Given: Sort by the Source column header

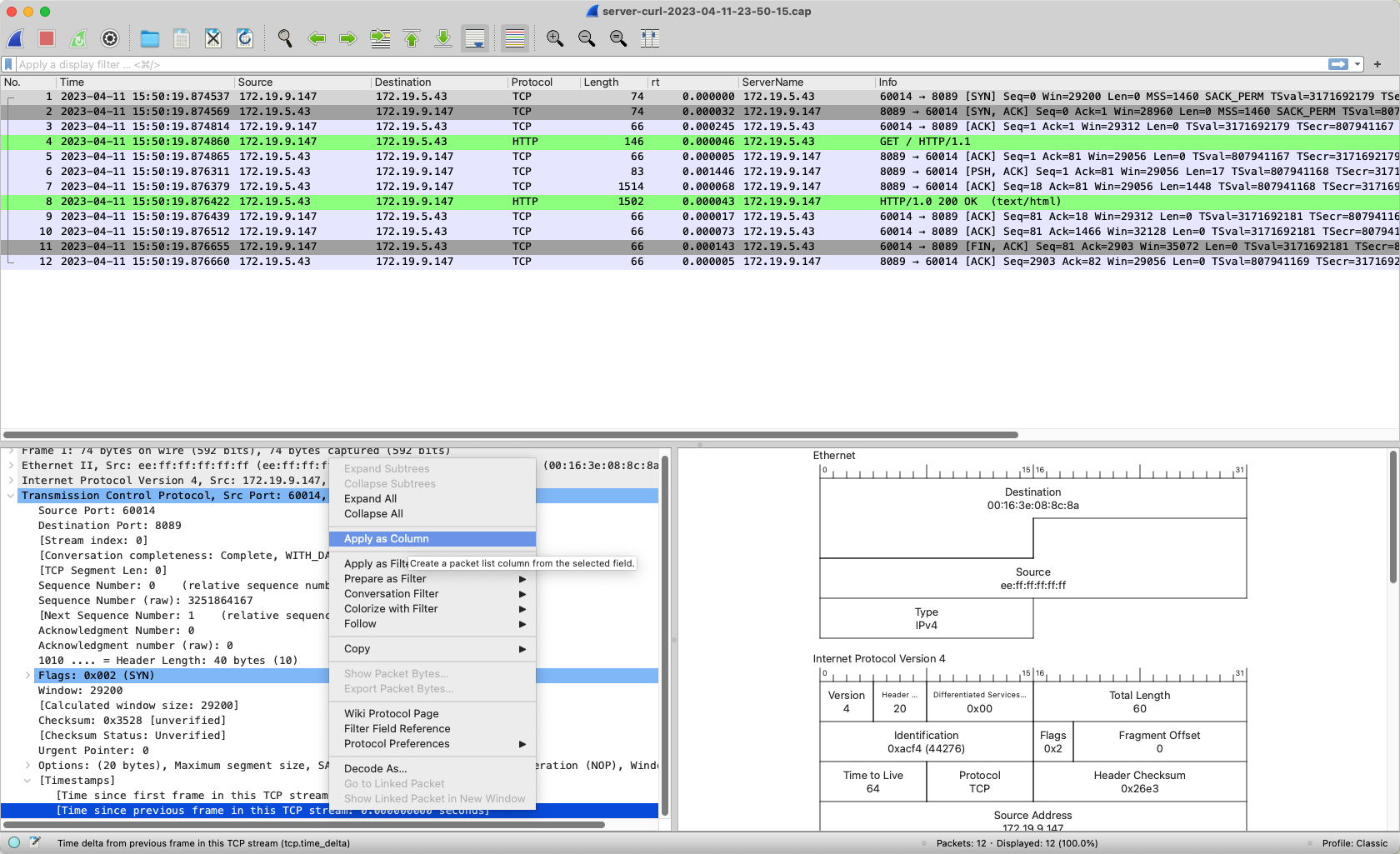Looking at the screenshot, I should point(302,82).
